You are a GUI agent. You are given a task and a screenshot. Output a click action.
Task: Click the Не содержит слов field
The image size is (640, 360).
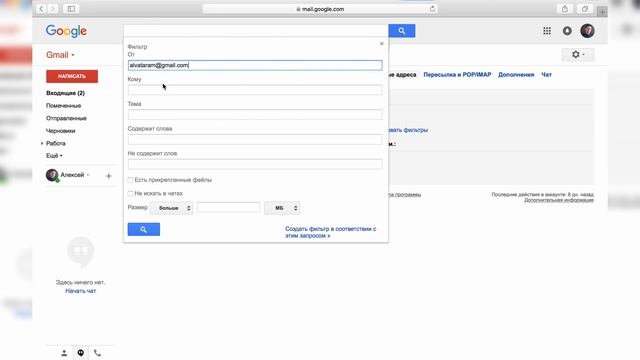pos(255,164)
